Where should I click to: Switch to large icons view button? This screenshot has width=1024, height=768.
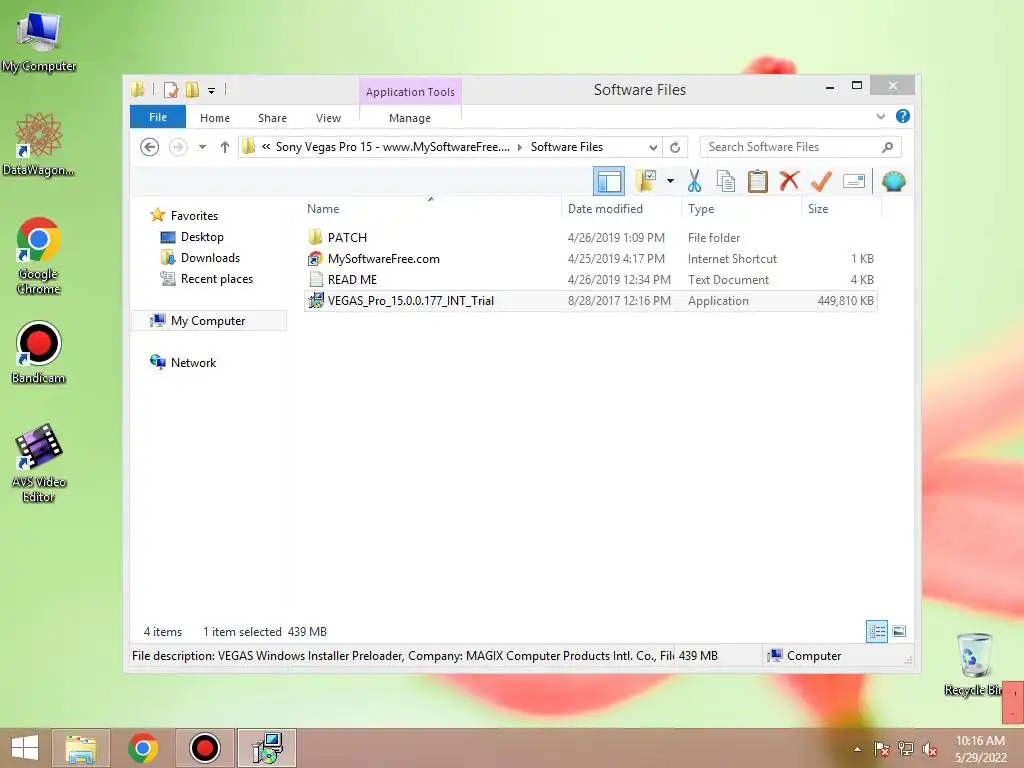(899, 632)
